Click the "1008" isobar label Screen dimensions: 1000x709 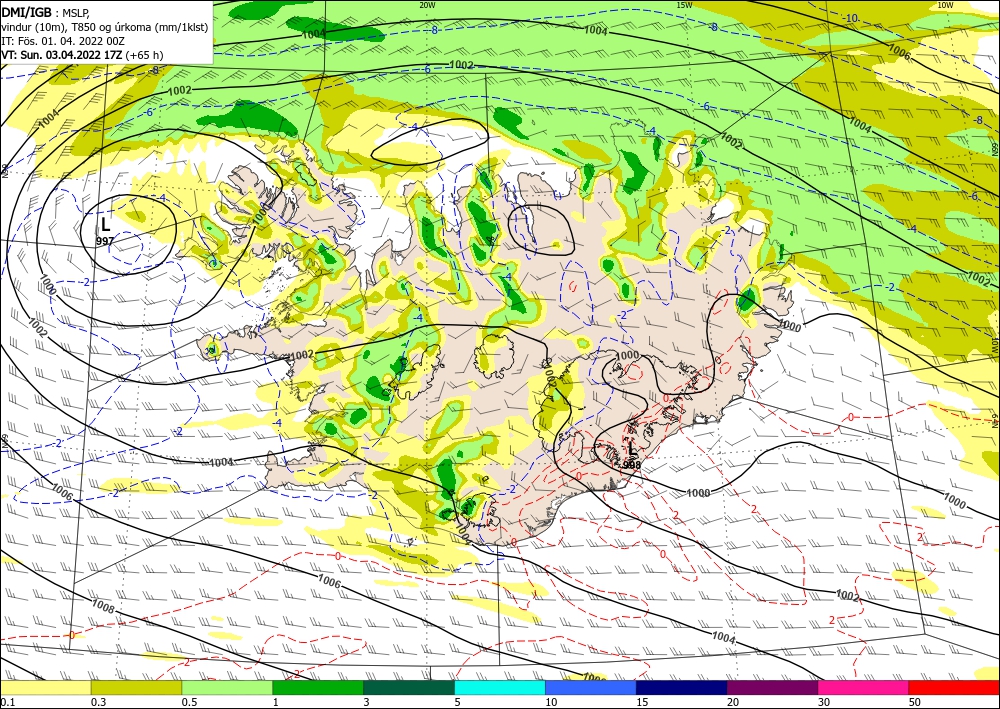[103, 606]
